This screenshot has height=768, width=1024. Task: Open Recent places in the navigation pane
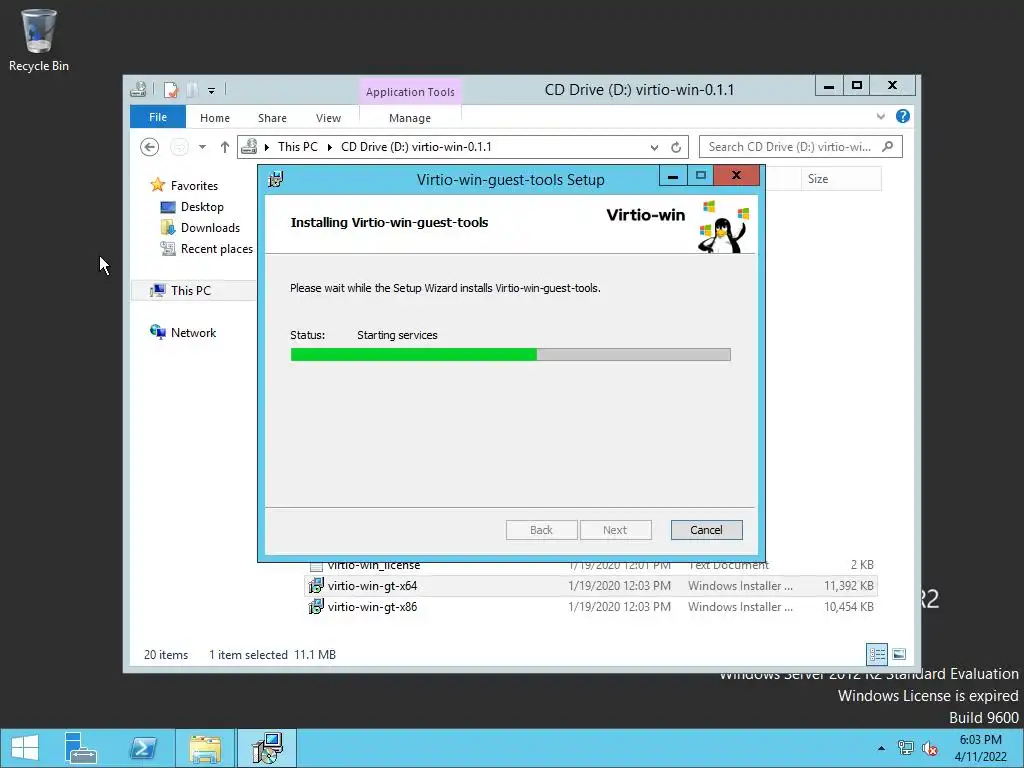[216, 249]
